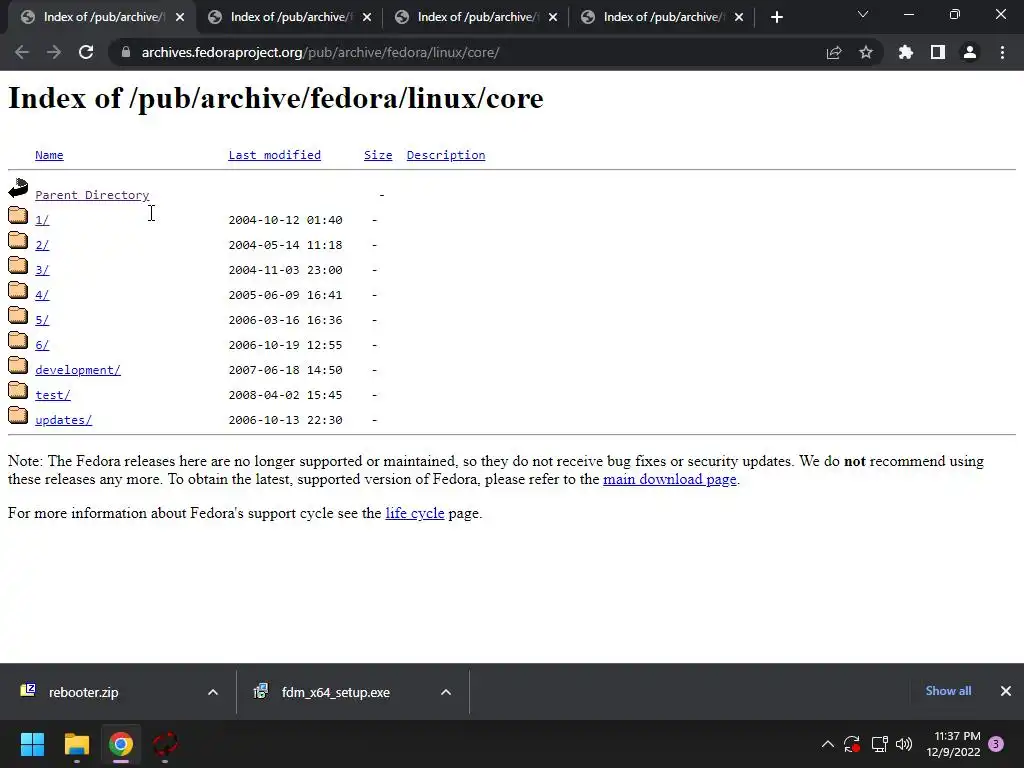Viewport: 1024px width, 768px height.
Task: Open the 5/ directory link
Action: point(42,320)
